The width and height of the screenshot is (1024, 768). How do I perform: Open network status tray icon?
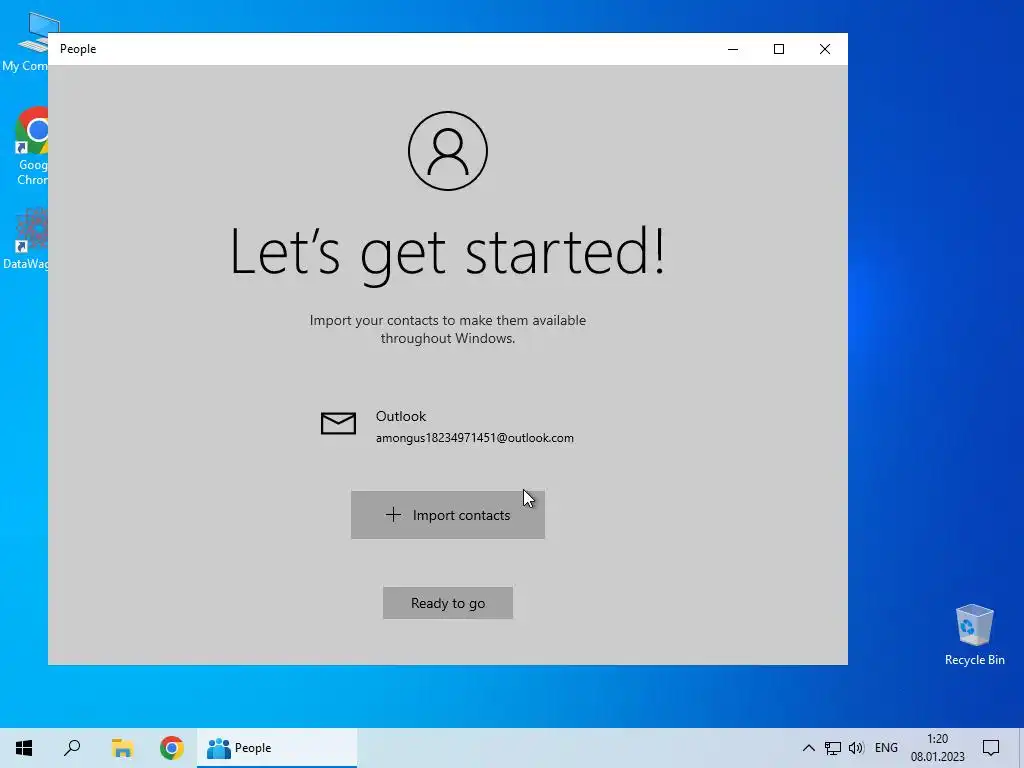click(x=833, y=748)
